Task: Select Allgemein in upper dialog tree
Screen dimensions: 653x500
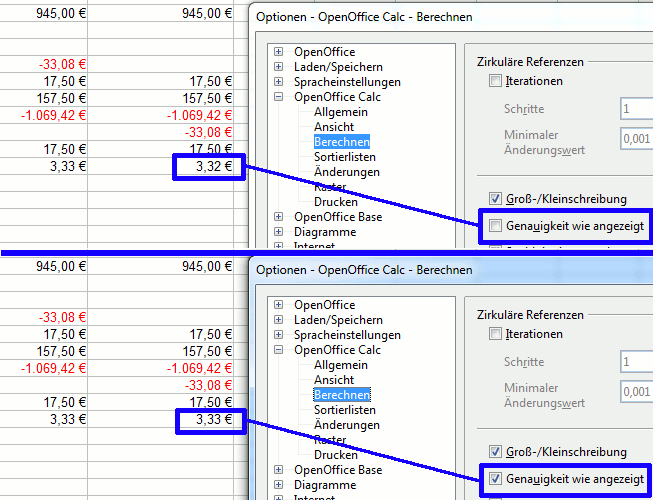Action: [335, 112]
